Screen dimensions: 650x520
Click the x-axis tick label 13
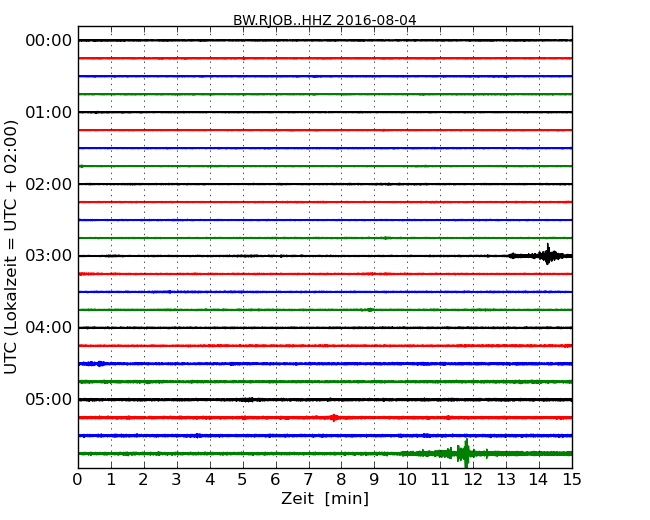click(506, 480)
